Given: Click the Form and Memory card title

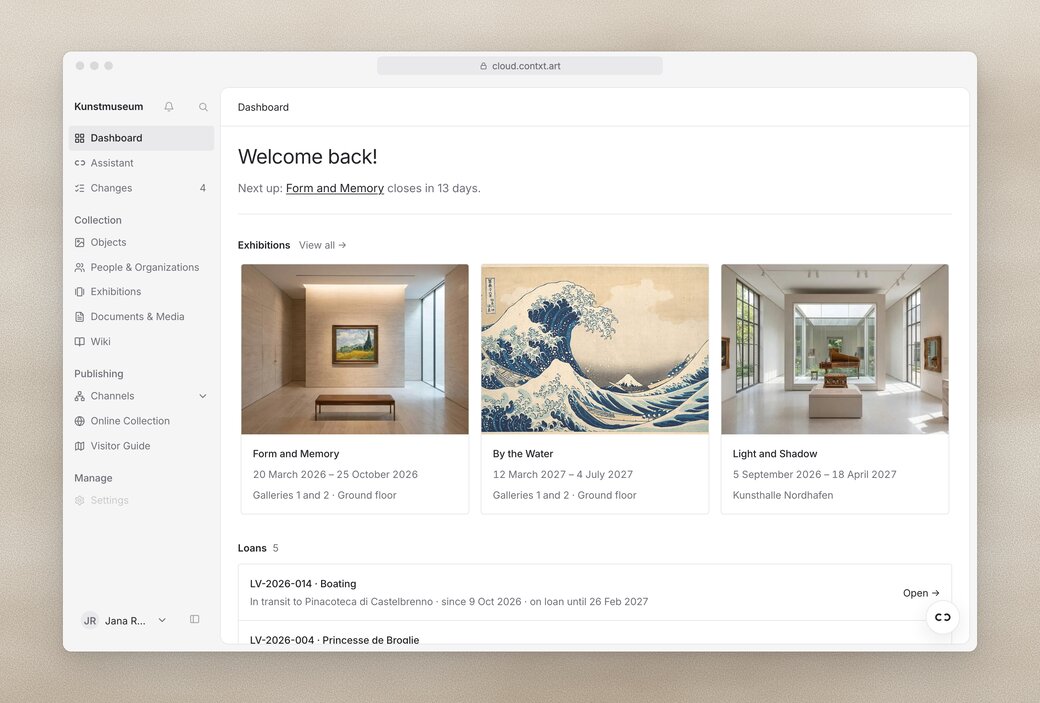Looking at the screenshot, I should [296, 454].
